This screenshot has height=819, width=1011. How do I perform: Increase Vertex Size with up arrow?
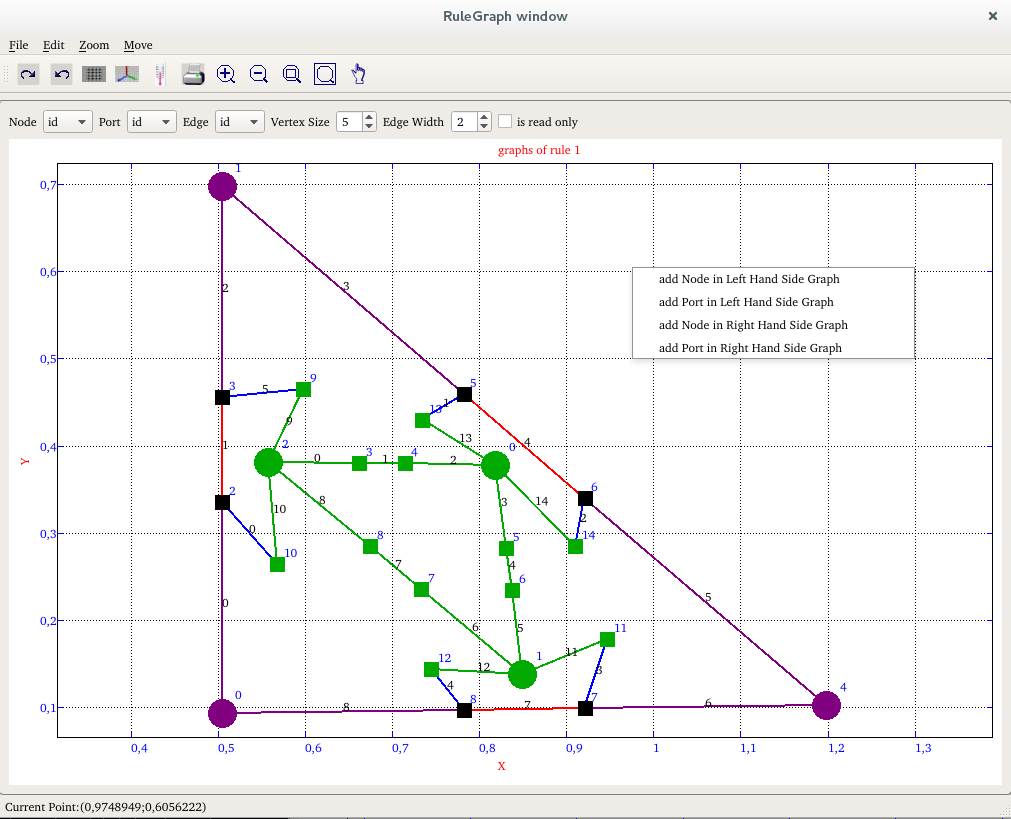(369, 117)
